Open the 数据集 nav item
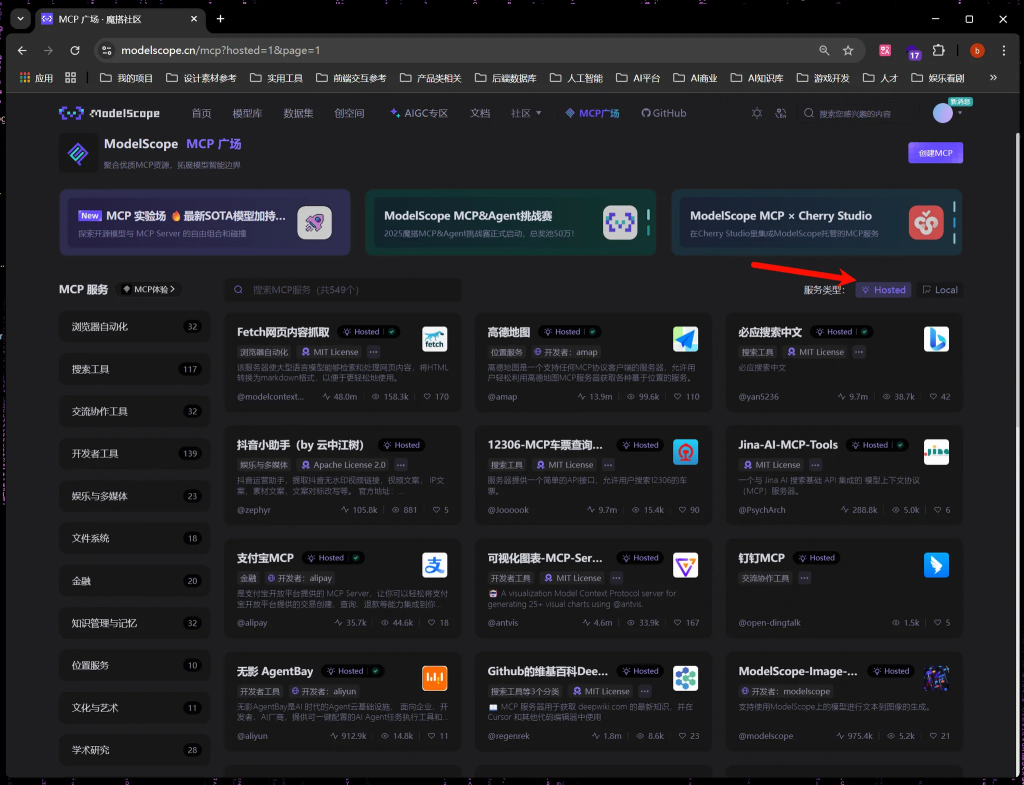1024x785 pixels. tap(298, 113)
